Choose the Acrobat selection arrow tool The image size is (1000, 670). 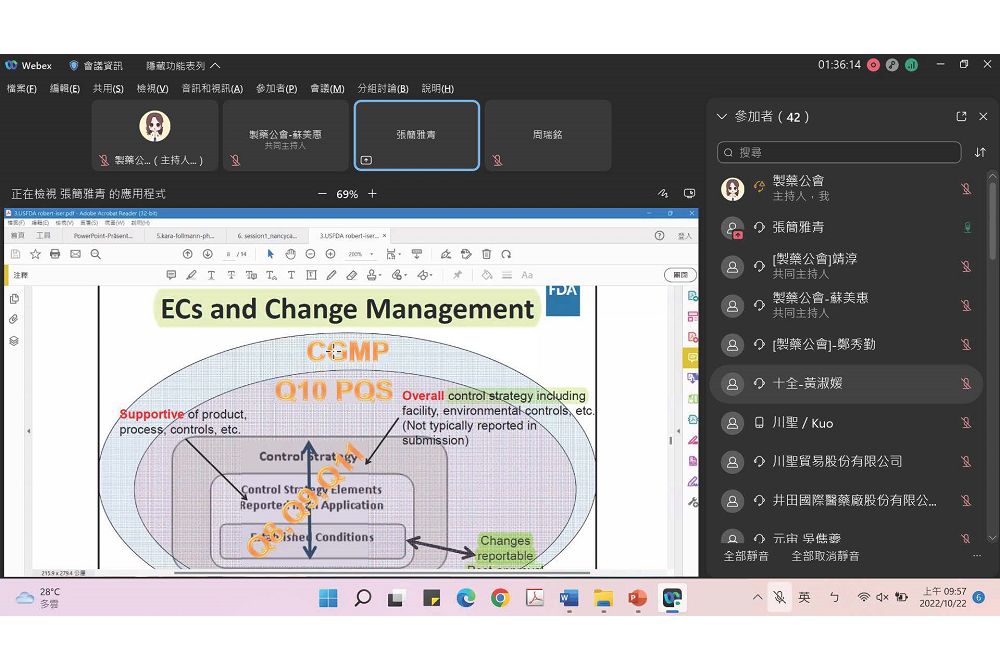[270, 254]
